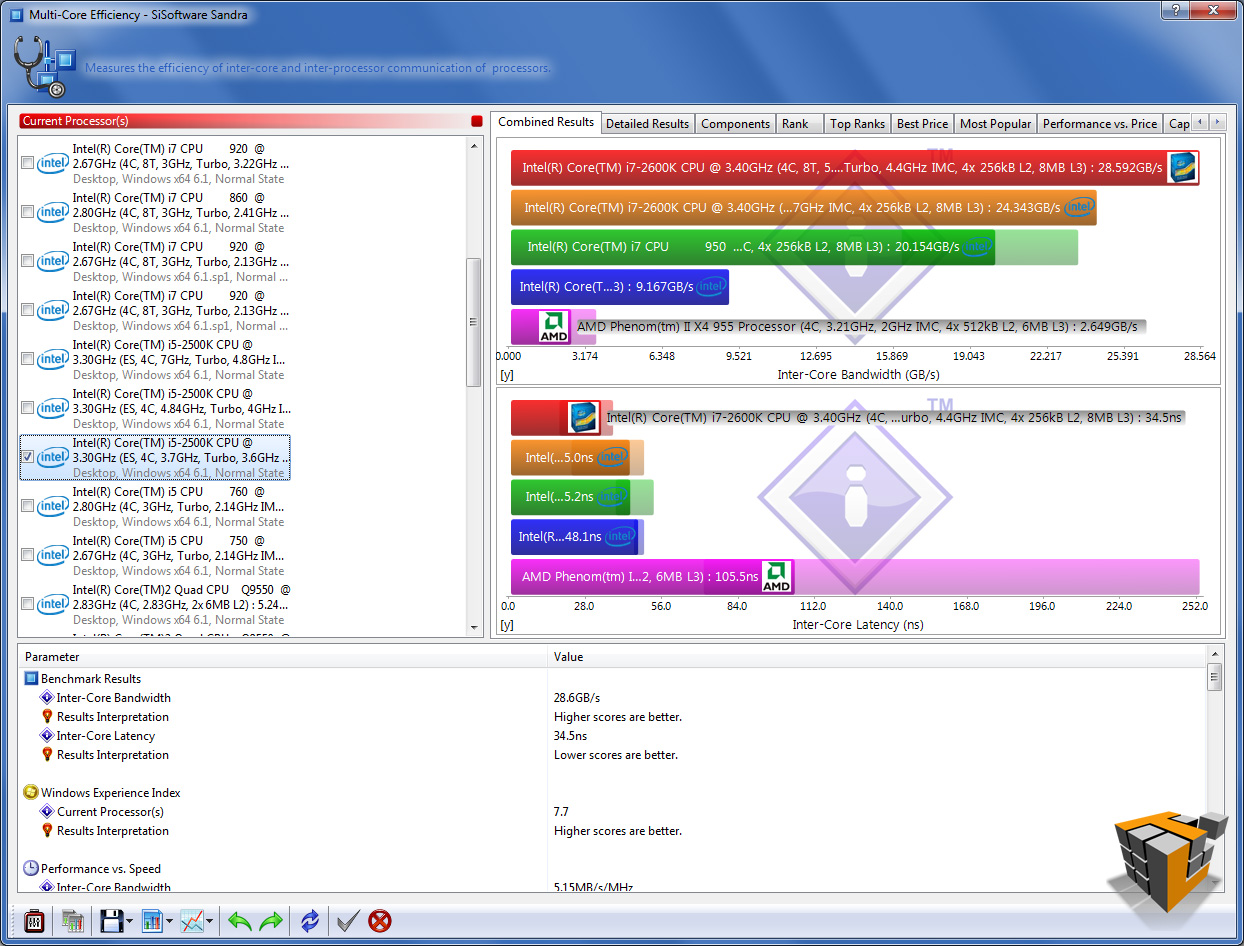
Task: Click the left tab-scroll arrow
Action: [1200, 122]
